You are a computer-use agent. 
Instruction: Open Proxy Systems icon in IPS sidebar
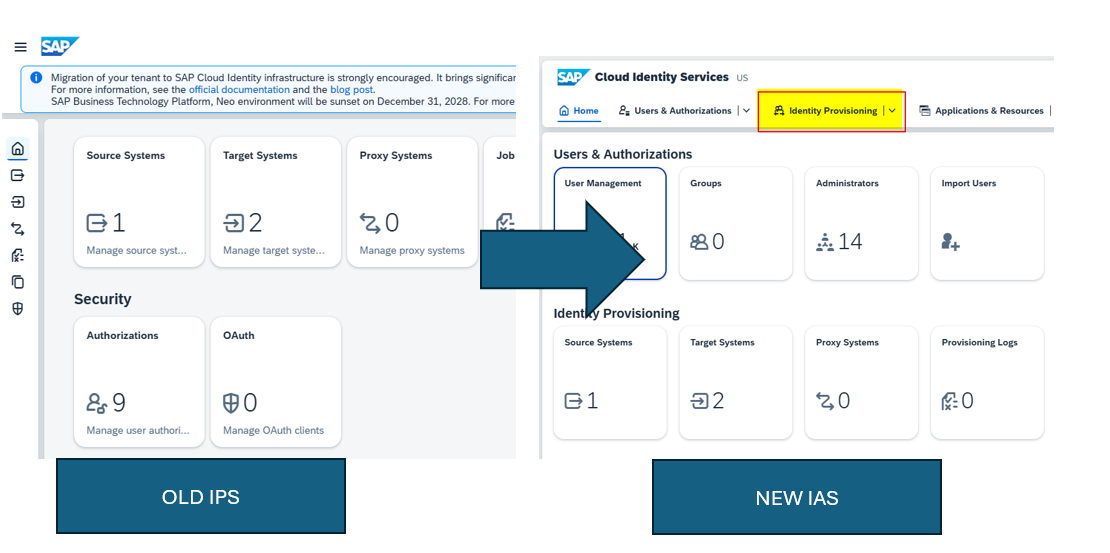18,229
